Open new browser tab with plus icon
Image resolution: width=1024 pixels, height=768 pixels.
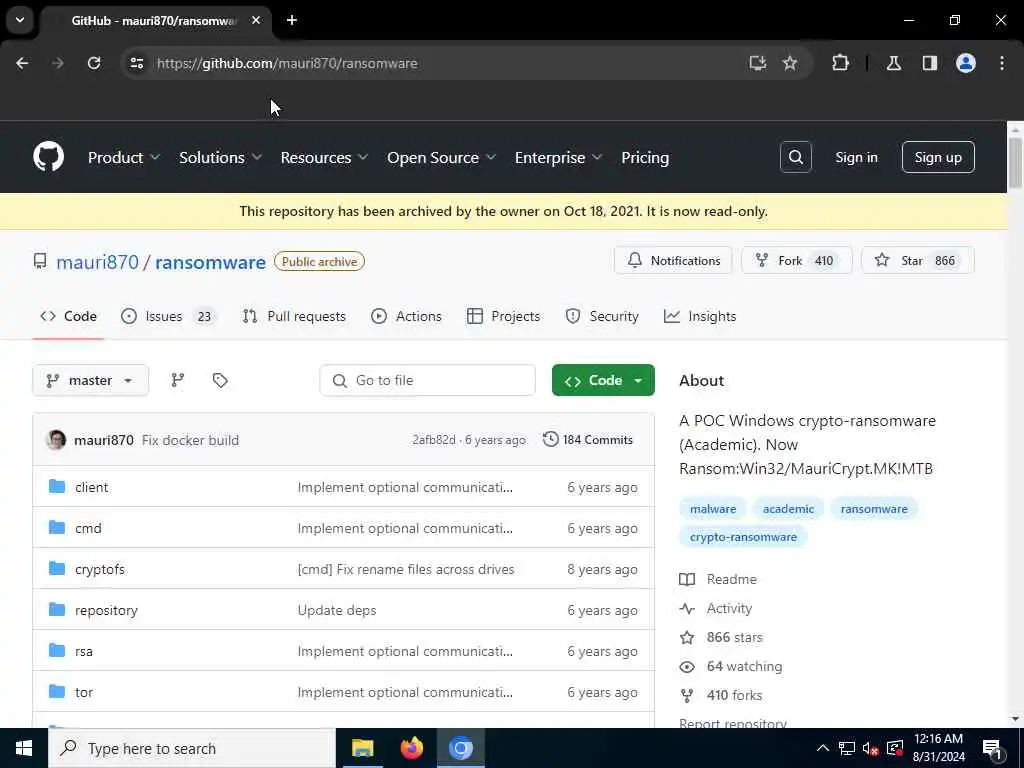pos(292,20)
